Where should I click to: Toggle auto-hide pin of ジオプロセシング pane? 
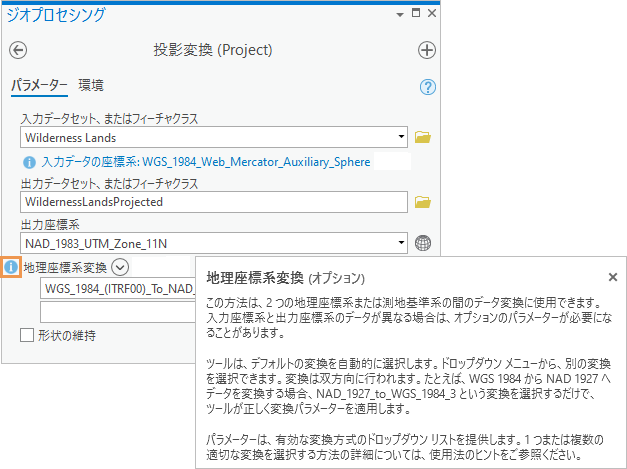point(415,14)
